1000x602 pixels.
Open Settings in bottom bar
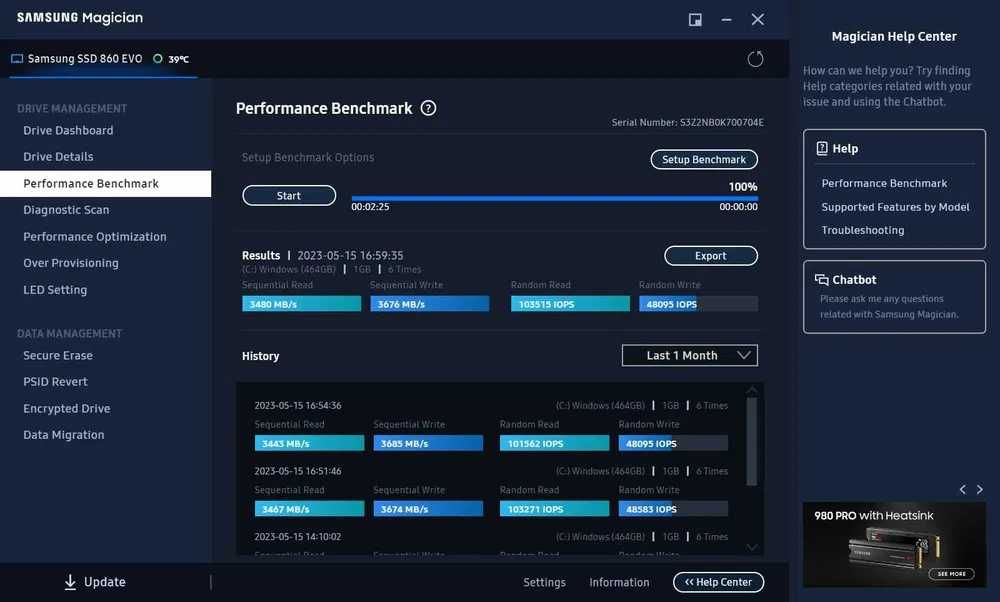coord(545,582)
